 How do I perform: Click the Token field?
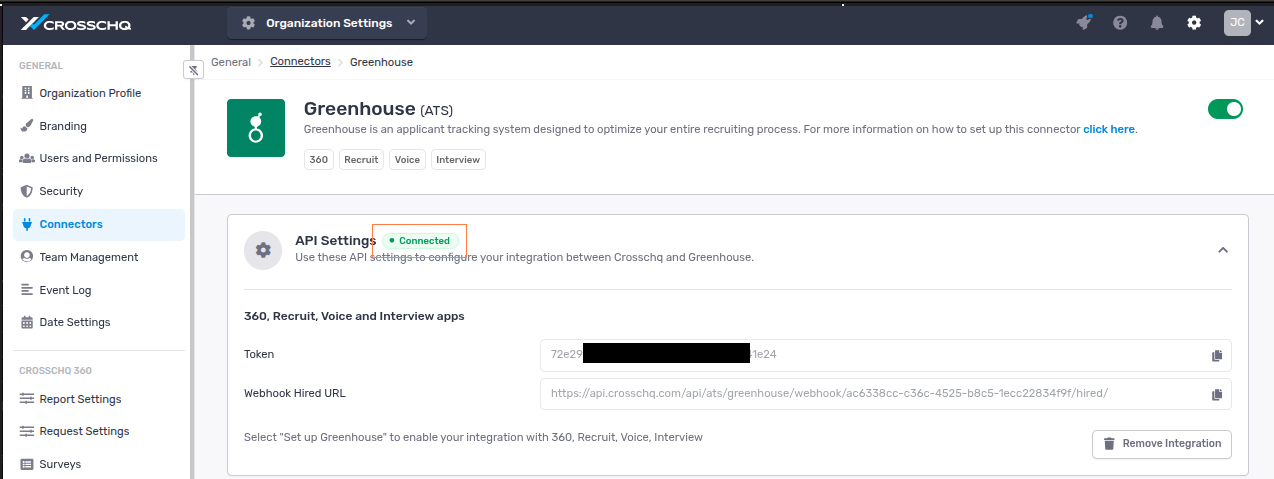[885, 355]
